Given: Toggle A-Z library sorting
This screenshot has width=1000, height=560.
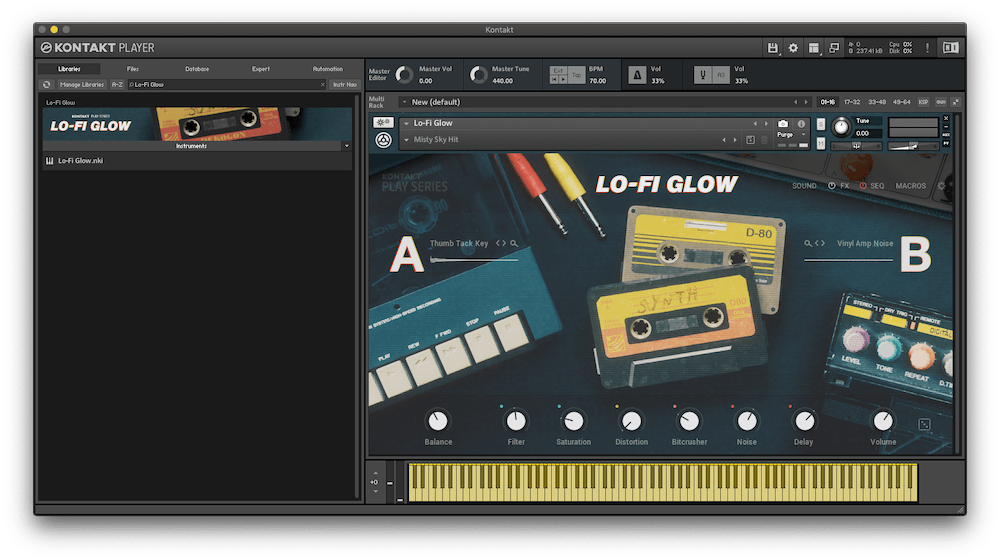Looking at the screenshot, I should click(x=117, y=84).
